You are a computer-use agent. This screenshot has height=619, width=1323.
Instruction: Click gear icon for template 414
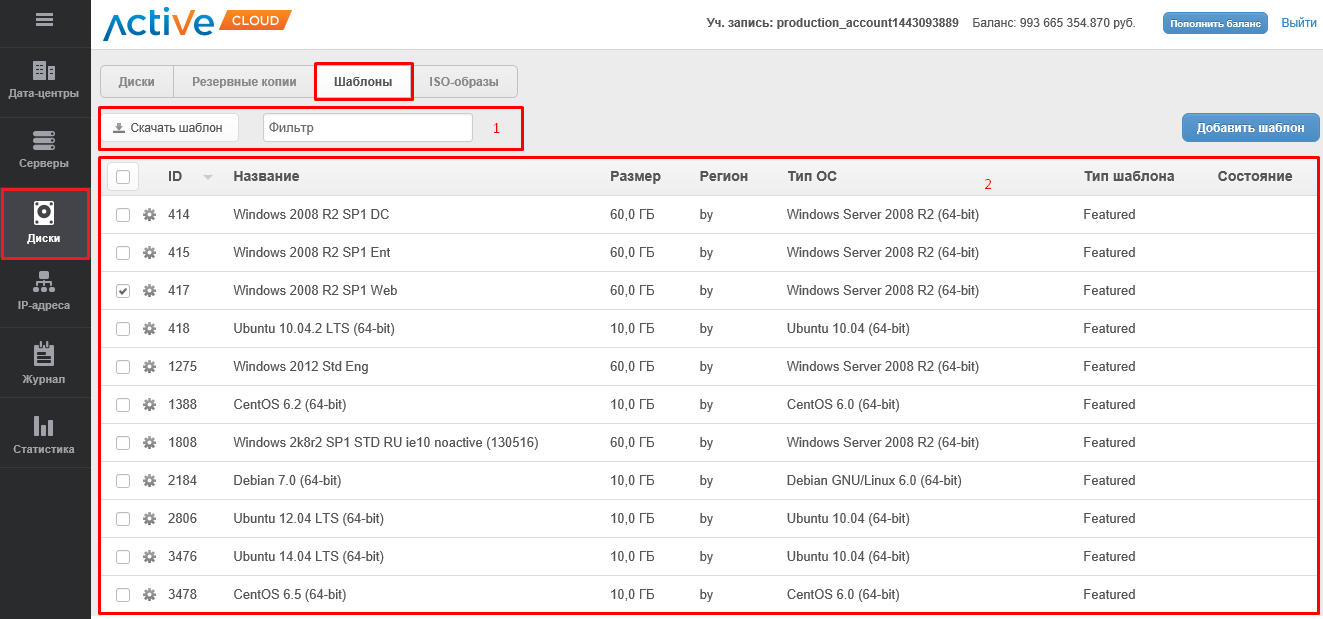point(150,215)
